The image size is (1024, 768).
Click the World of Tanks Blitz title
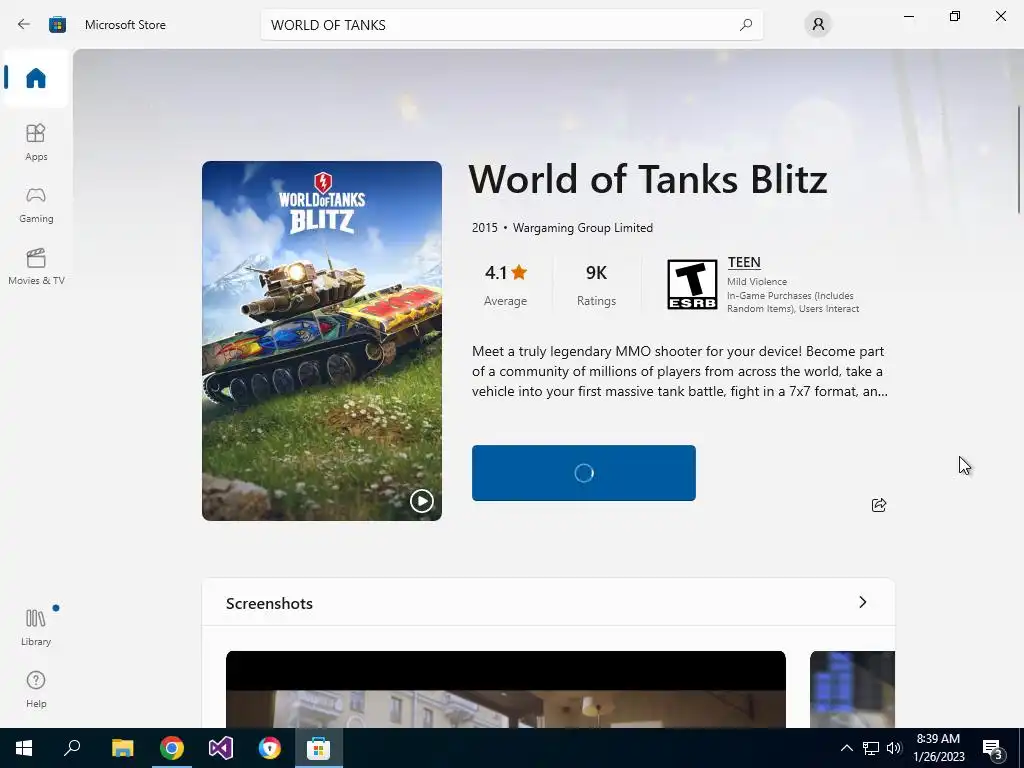click(x=648, y=179)
